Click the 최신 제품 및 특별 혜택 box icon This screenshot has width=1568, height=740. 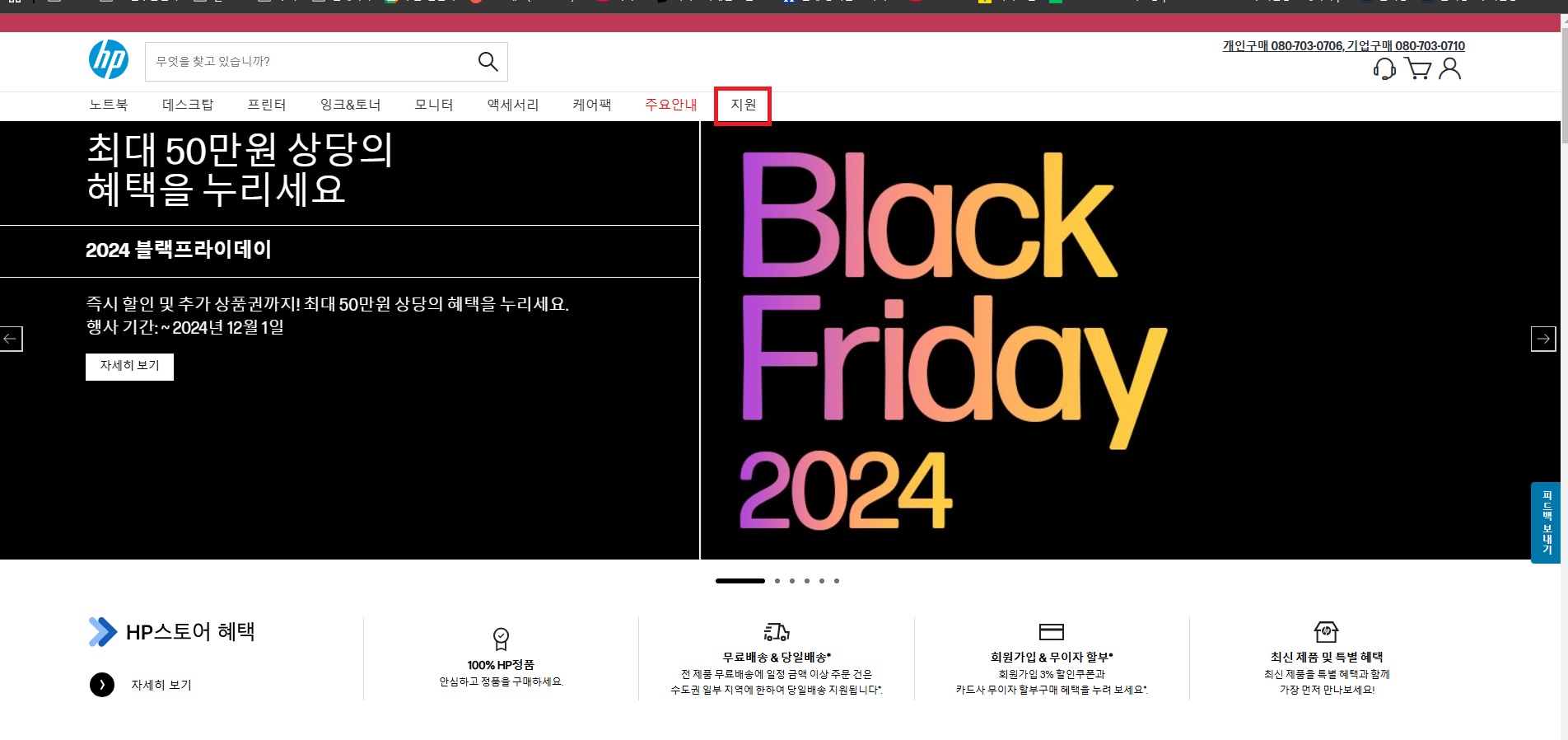[1326, 632]
